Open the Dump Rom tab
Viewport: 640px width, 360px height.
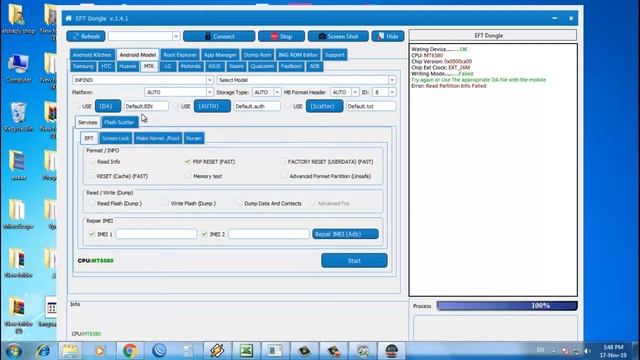tap(257, 55)
